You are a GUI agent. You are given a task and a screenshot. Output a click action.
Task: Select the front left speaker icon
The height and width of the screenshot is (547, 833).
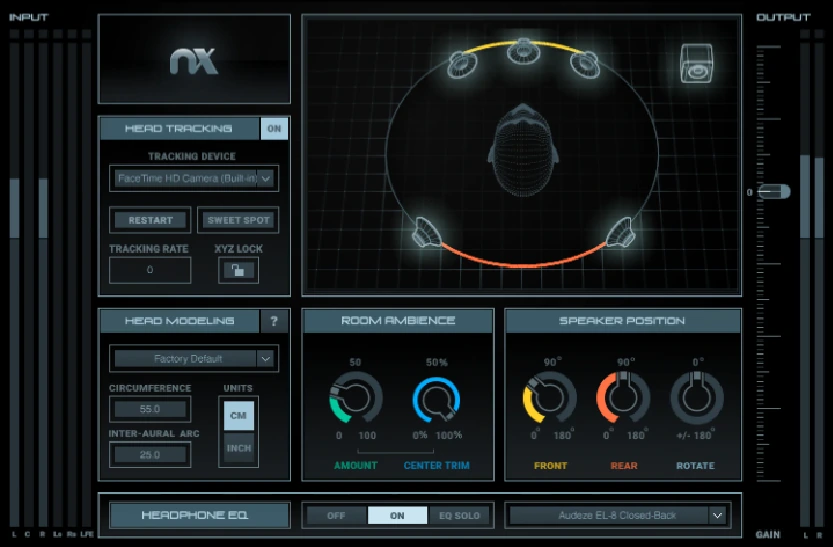(x=462, y=65)
